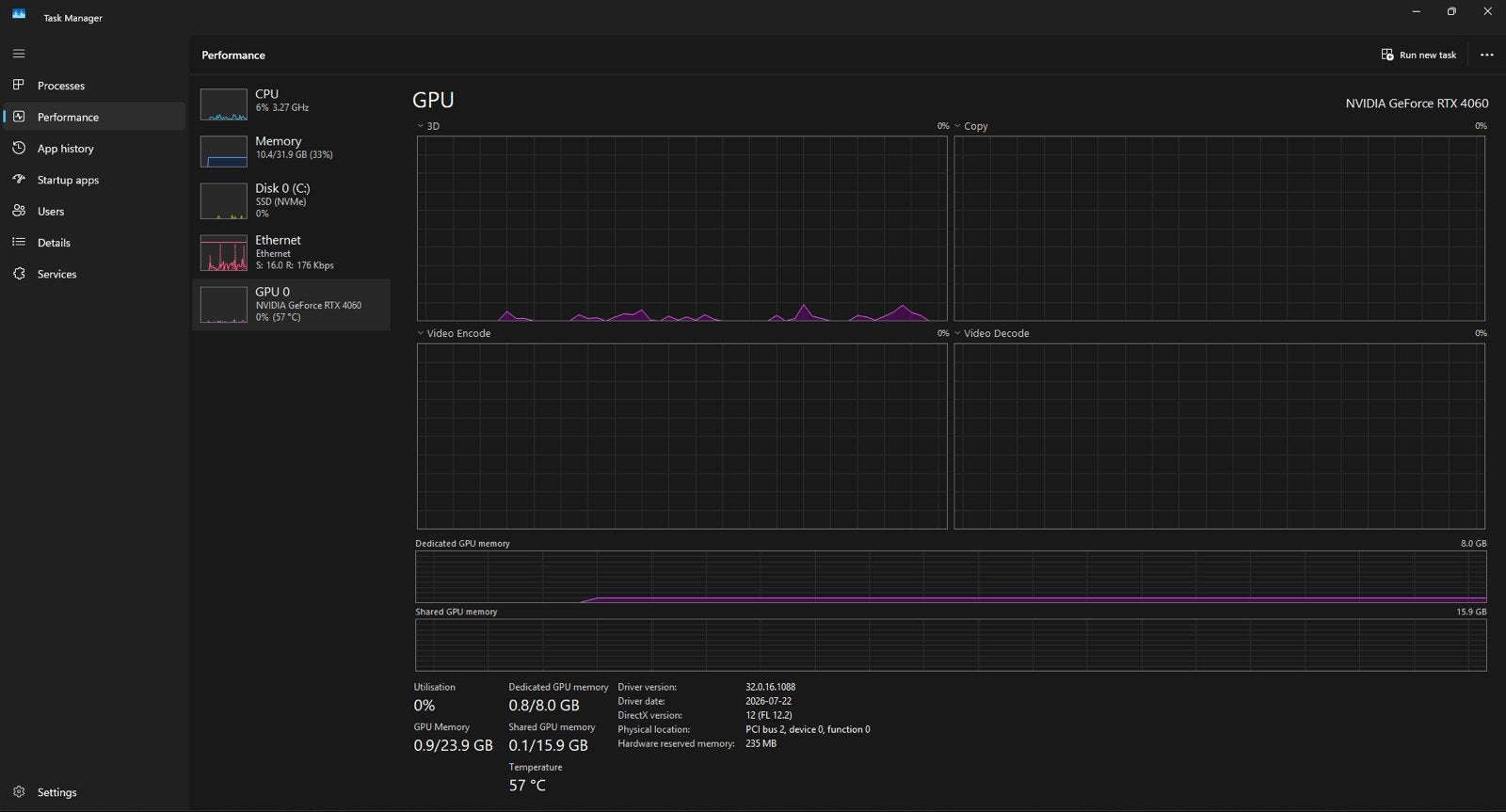The width and height of the screenshot is (1506, 812).
Task: Click the Settings gear icon
Action: 19,791
